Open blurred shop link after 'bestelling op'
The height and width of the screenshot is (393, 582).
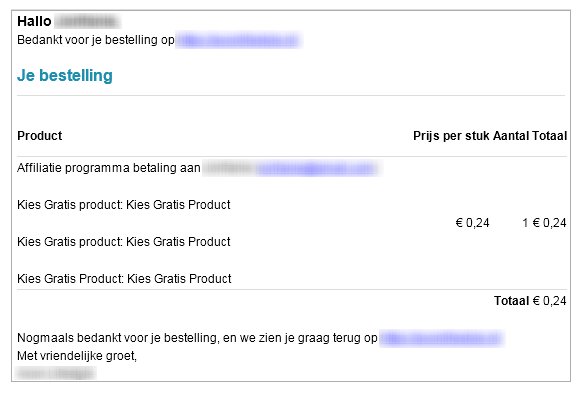point(238,40)
